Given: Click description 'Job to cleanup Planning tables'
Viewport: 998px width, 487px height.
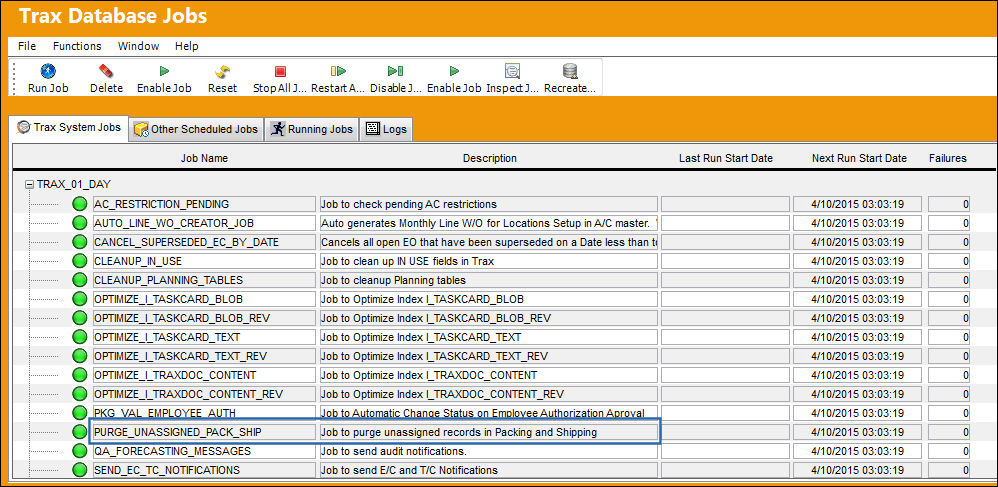Looking at the screenshot, I should (488, 280).
